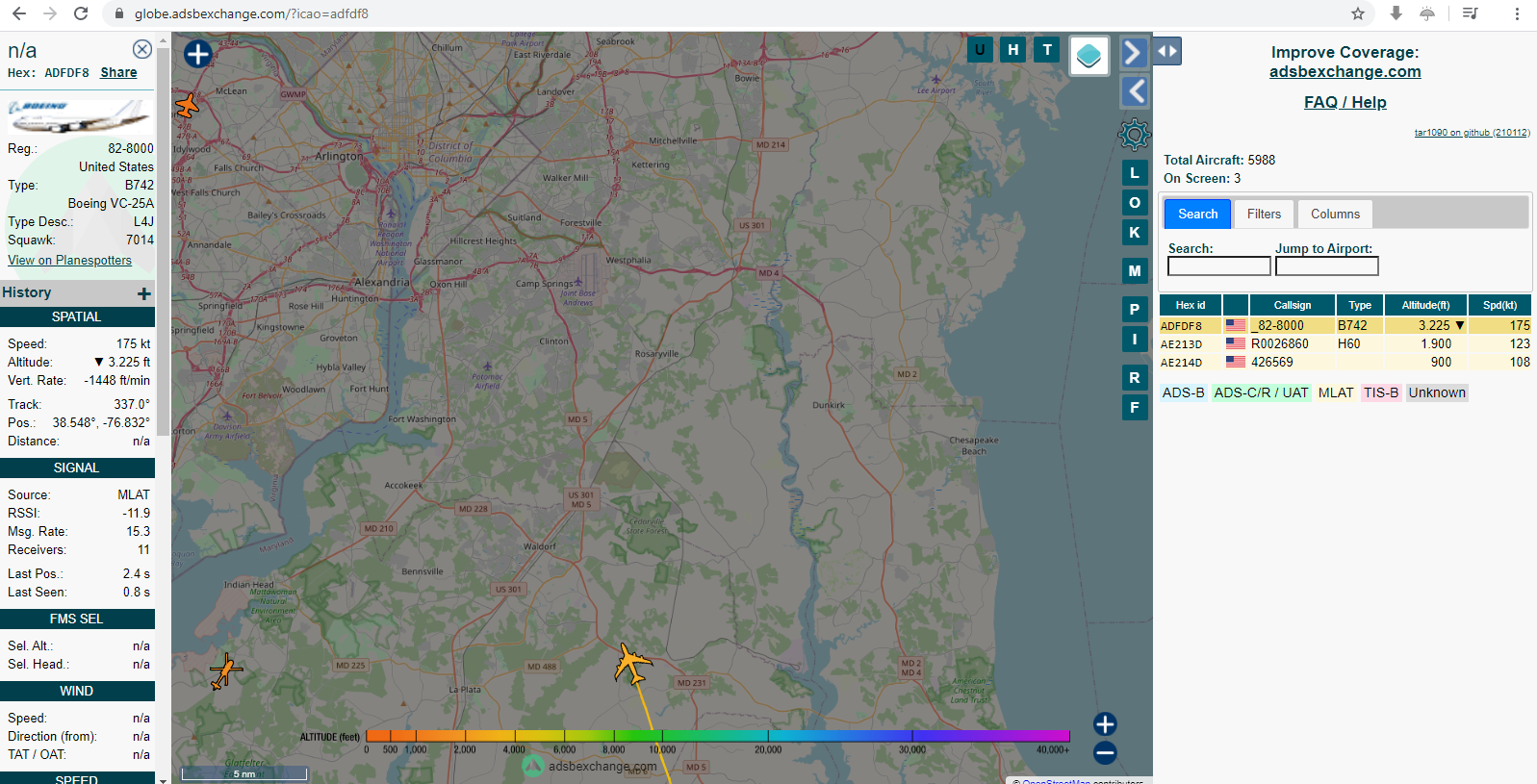Viewport: 1537px width, 784px height.
Task: Click the F map button
Action: (x=1135, y=408)
